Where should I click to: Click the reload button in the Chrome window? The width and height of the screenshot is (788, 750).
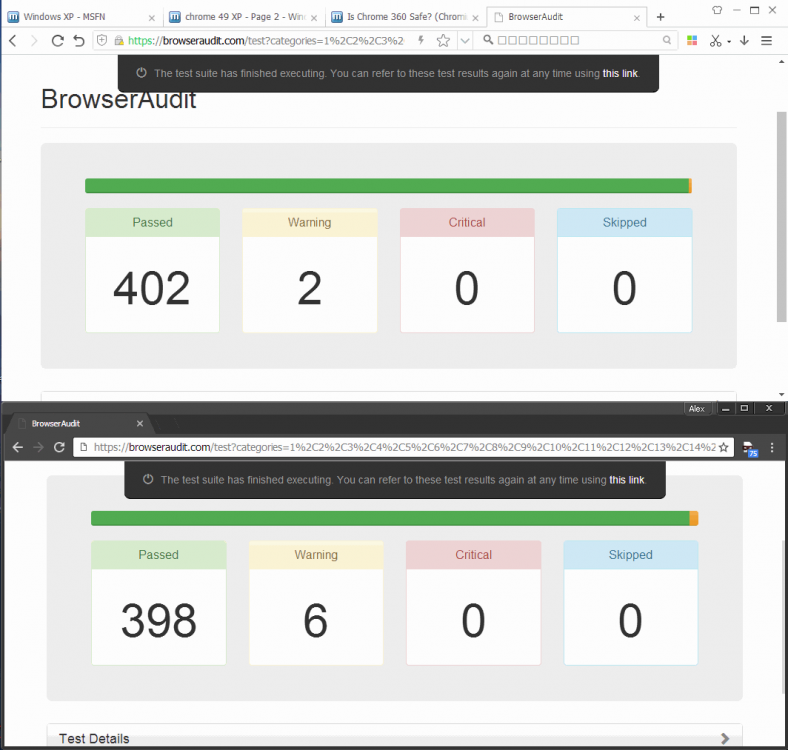(59, 447)
